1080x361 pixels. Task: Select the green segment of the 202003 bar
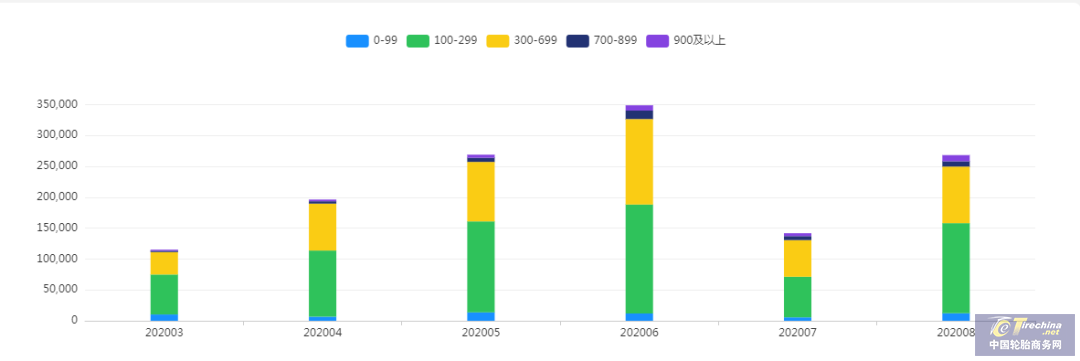tap(164, 295)
